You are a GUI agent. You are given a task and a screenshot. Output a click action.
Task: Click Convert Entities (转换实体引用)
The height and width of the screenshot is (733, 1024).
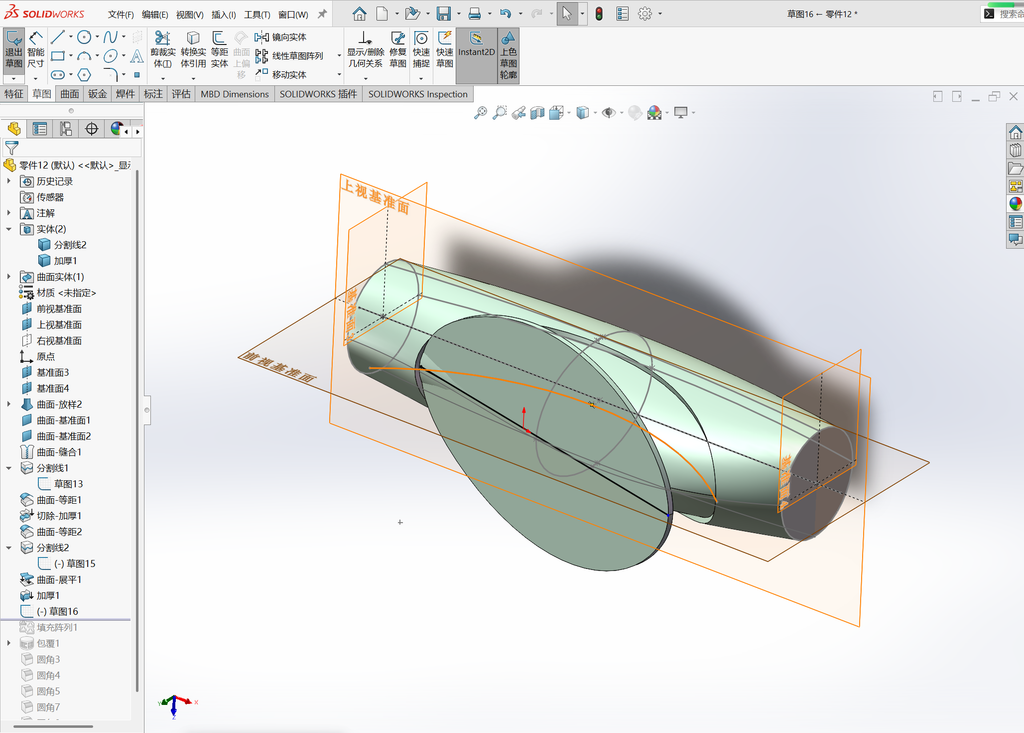(x=193, y=50)
